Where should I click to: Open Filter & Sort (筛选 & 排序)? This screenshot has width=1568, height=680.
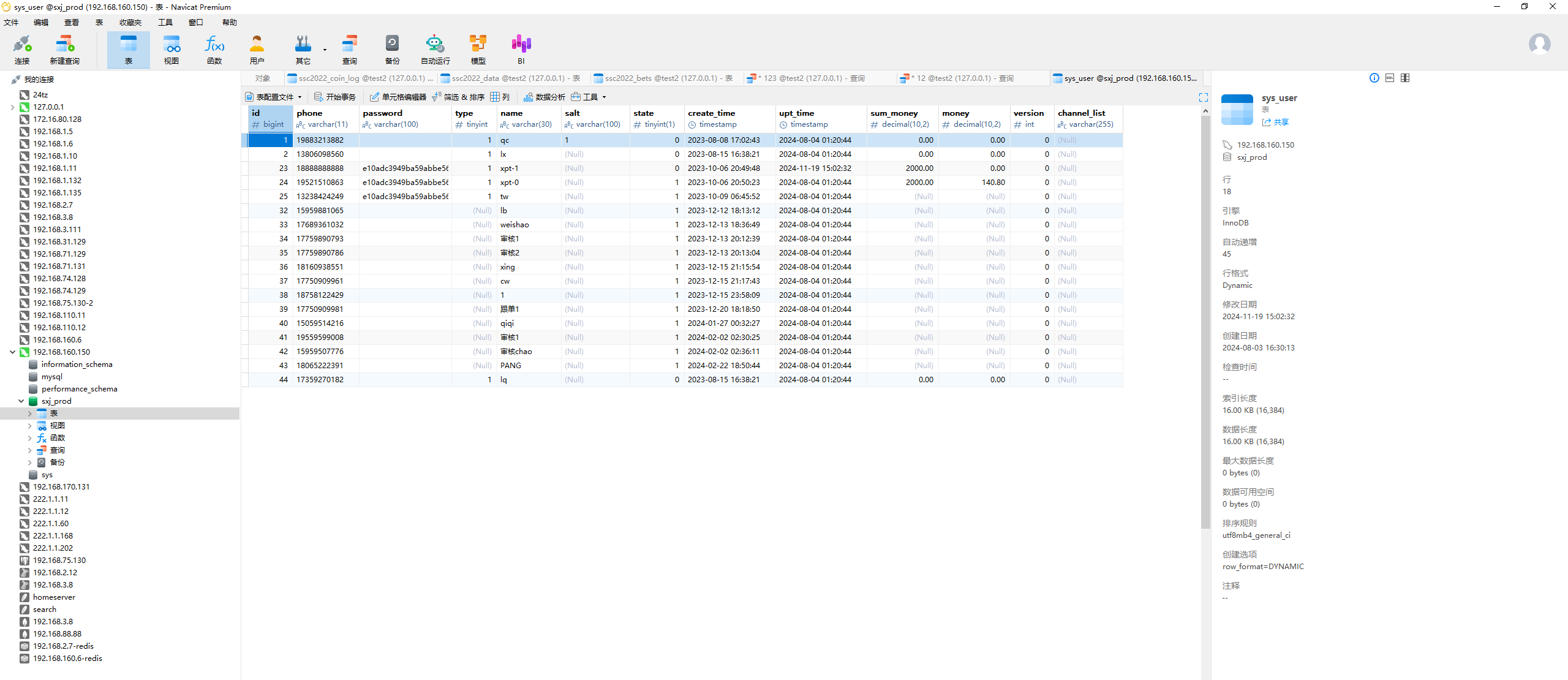(458, 97)
